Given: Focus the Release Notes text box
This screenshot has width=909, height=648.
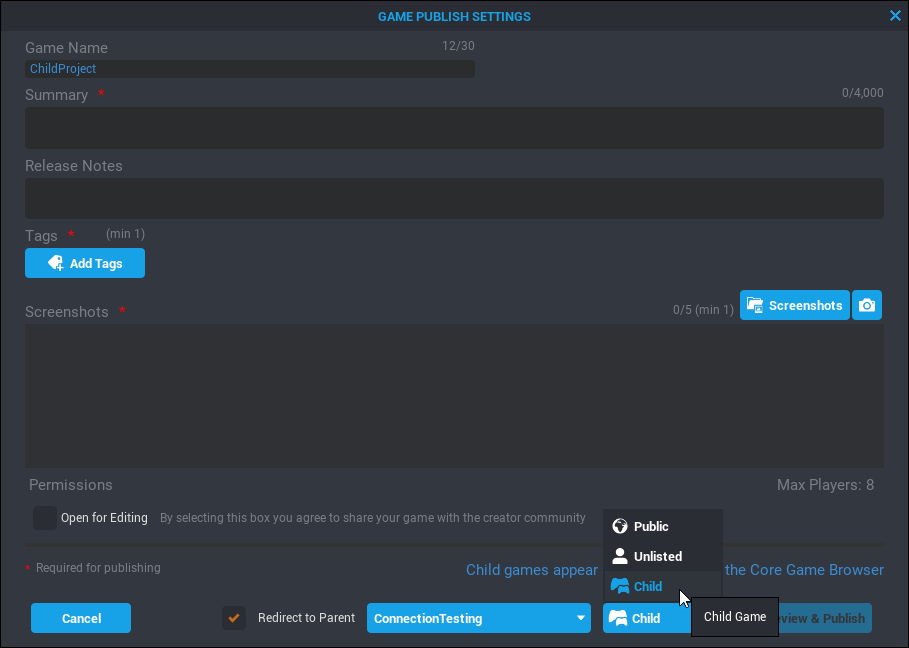Looking at the screenshot, I should [x=454, y=198].
